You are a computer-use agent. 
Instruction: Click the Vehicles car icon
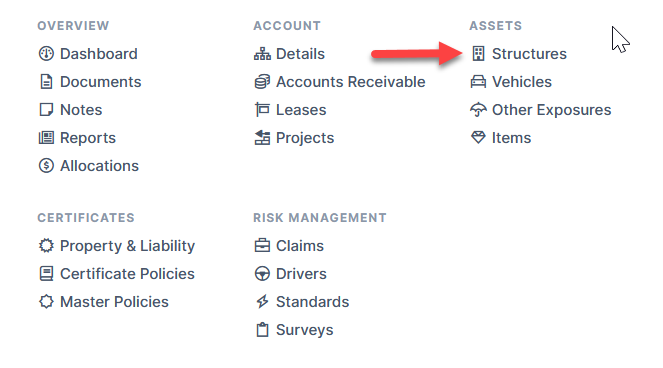pos(478,82)
